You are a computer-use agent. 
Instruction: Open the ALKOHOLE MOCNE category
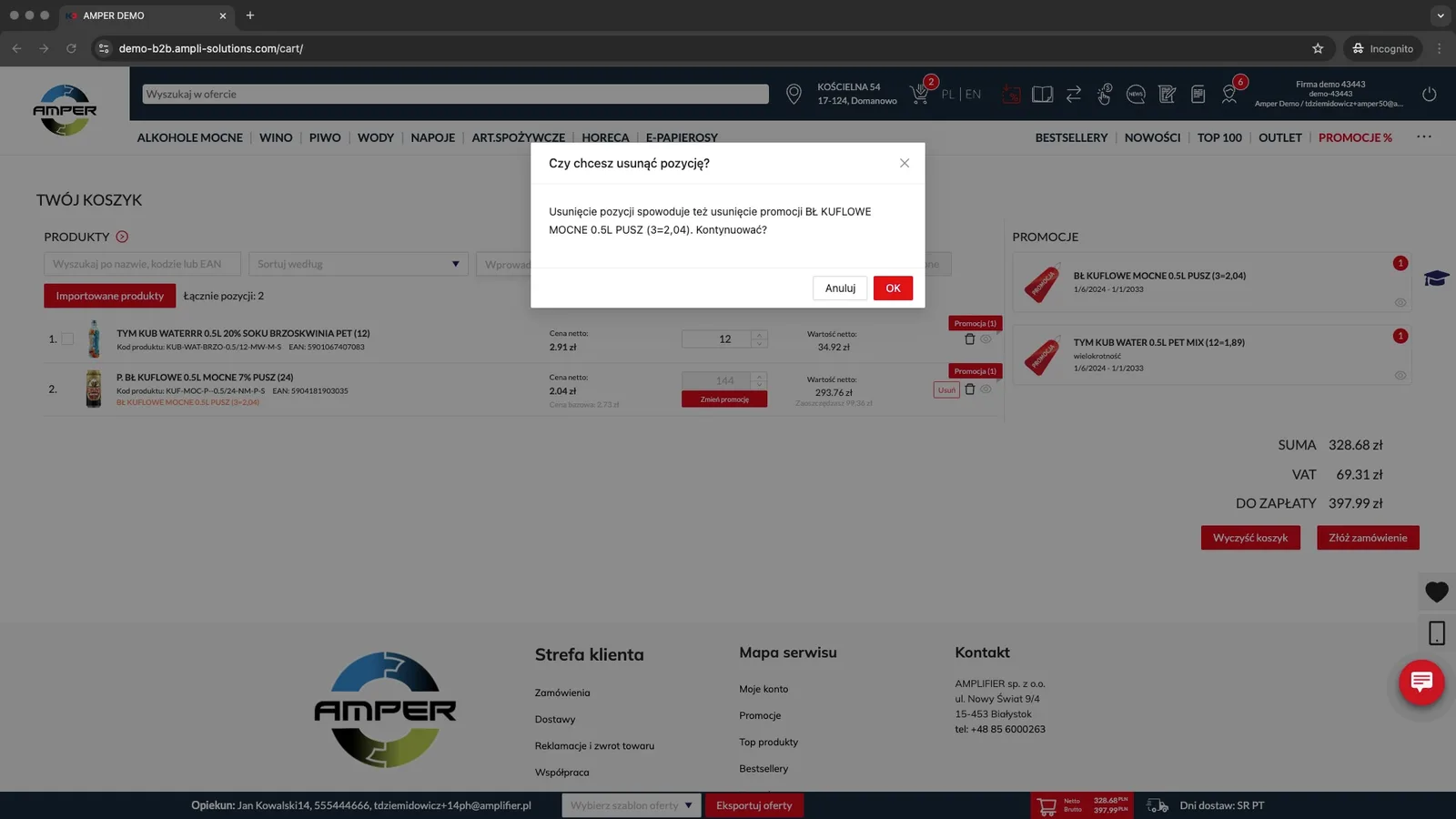point(189,137)
